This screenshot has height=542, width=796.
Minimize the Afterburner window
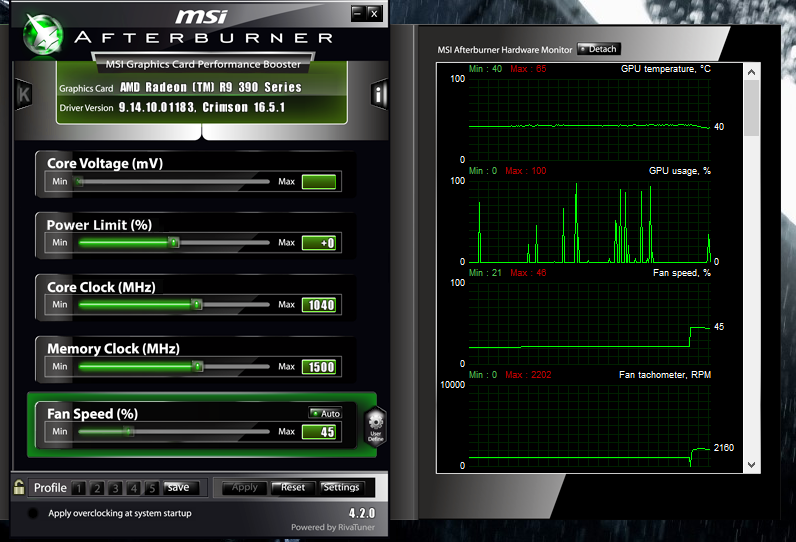[358, 13]
